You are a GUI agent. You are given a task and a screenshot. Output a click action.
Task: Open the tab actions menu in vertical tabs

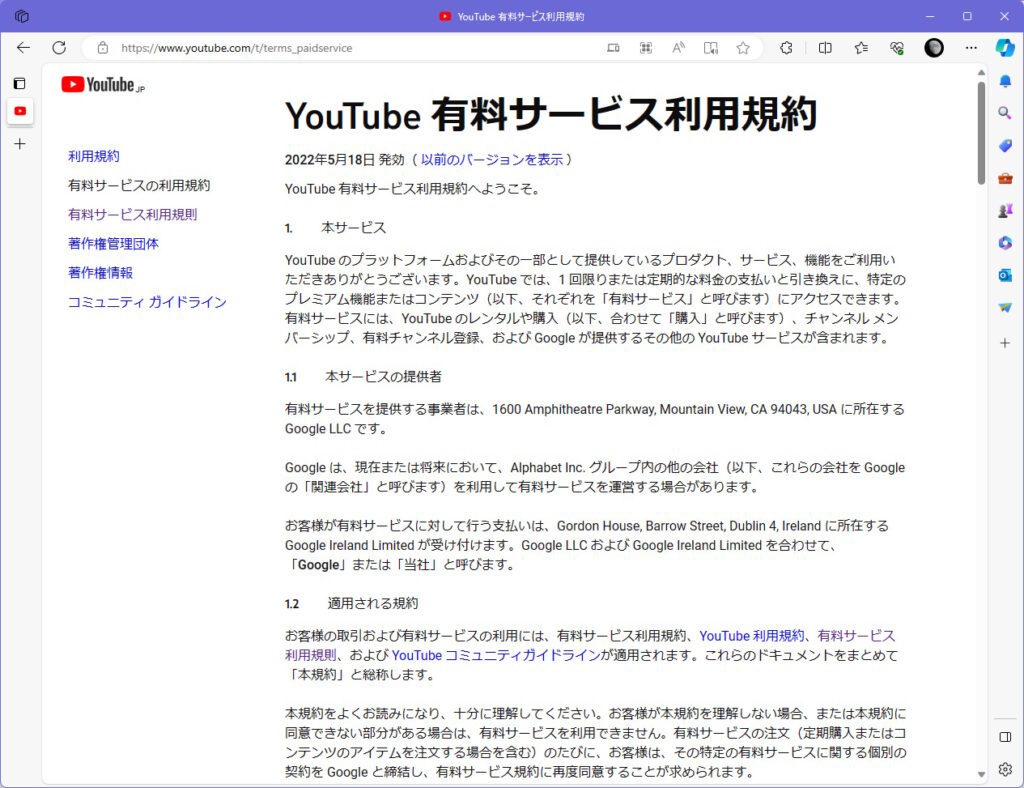[x=20, y=84]
